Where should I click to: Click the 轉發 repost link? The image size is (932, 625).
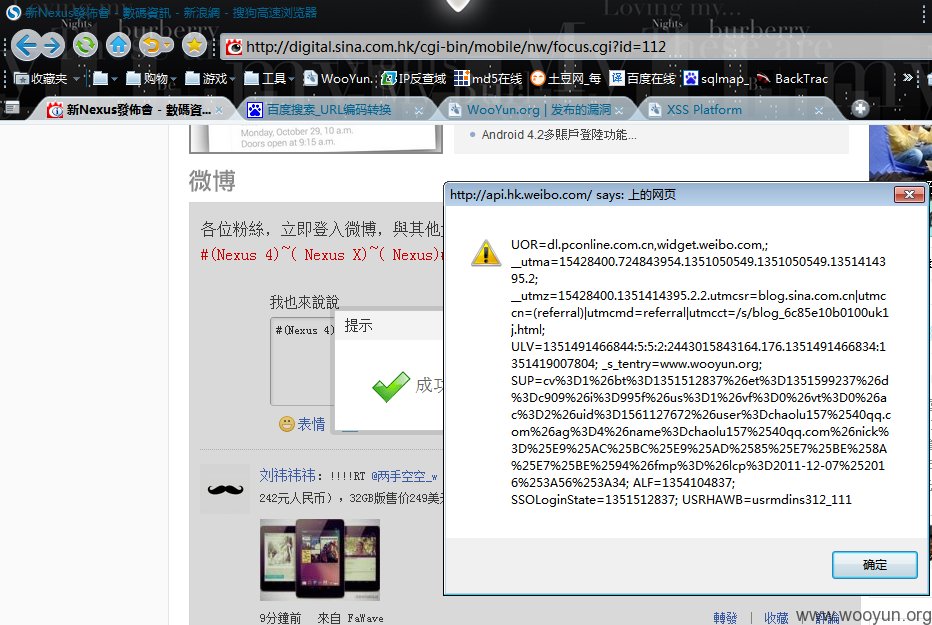(x=725, y=618)
